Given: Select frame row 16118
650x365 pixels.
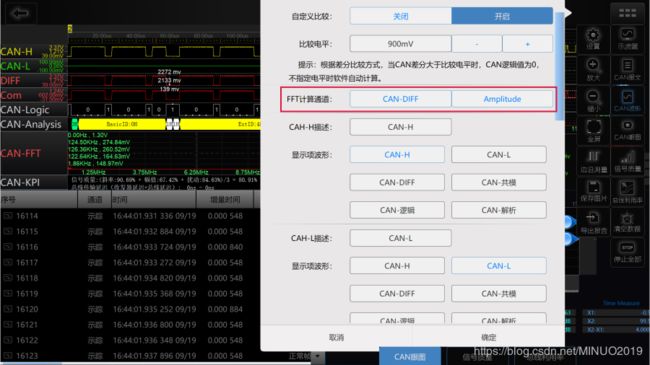Looking at the screenshot, I should pos(129,278).
